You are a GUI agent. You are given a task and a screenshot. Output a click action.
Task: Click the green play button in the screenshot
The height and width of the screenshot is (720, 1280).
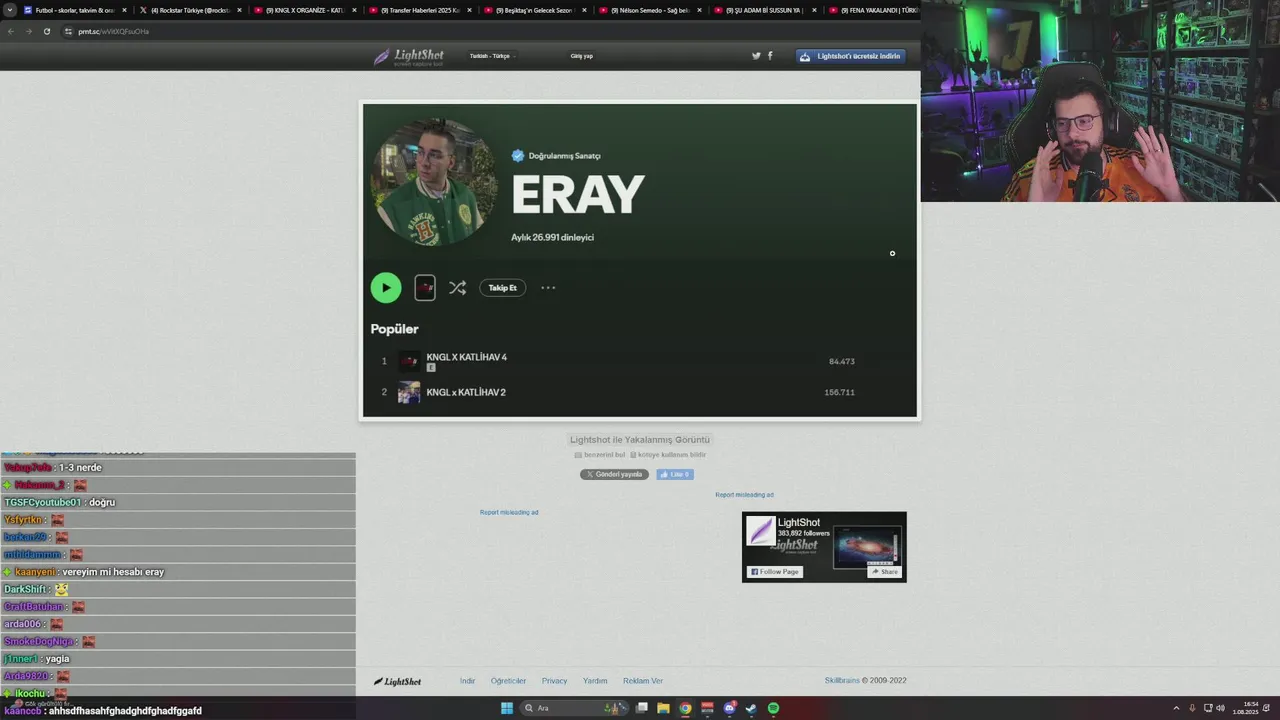(386, 288)
